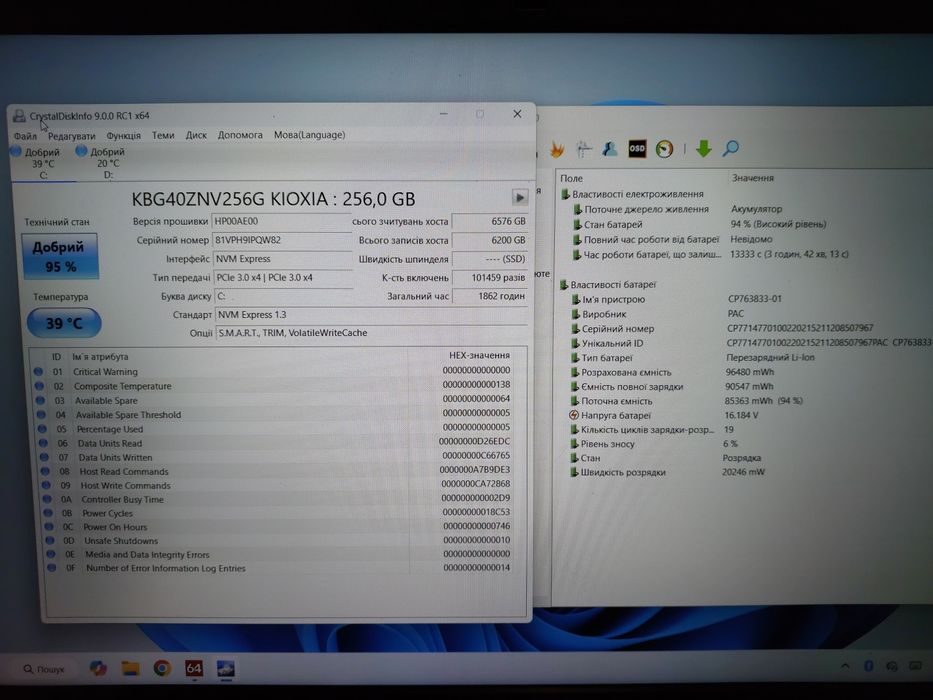The height and width of the screenshot is (700, 933).
Task: Select the Data Units Written attribute row
Action: (275, 457)
